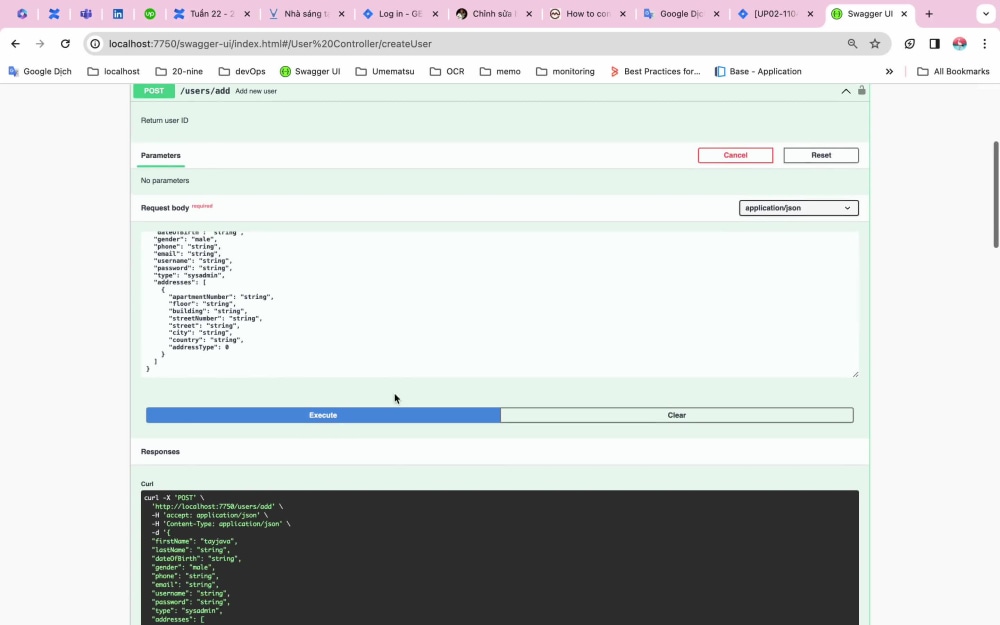Grab the request body textarea resize handle
The width and height of the screenshot is (1000, 625).
(855, 374)
